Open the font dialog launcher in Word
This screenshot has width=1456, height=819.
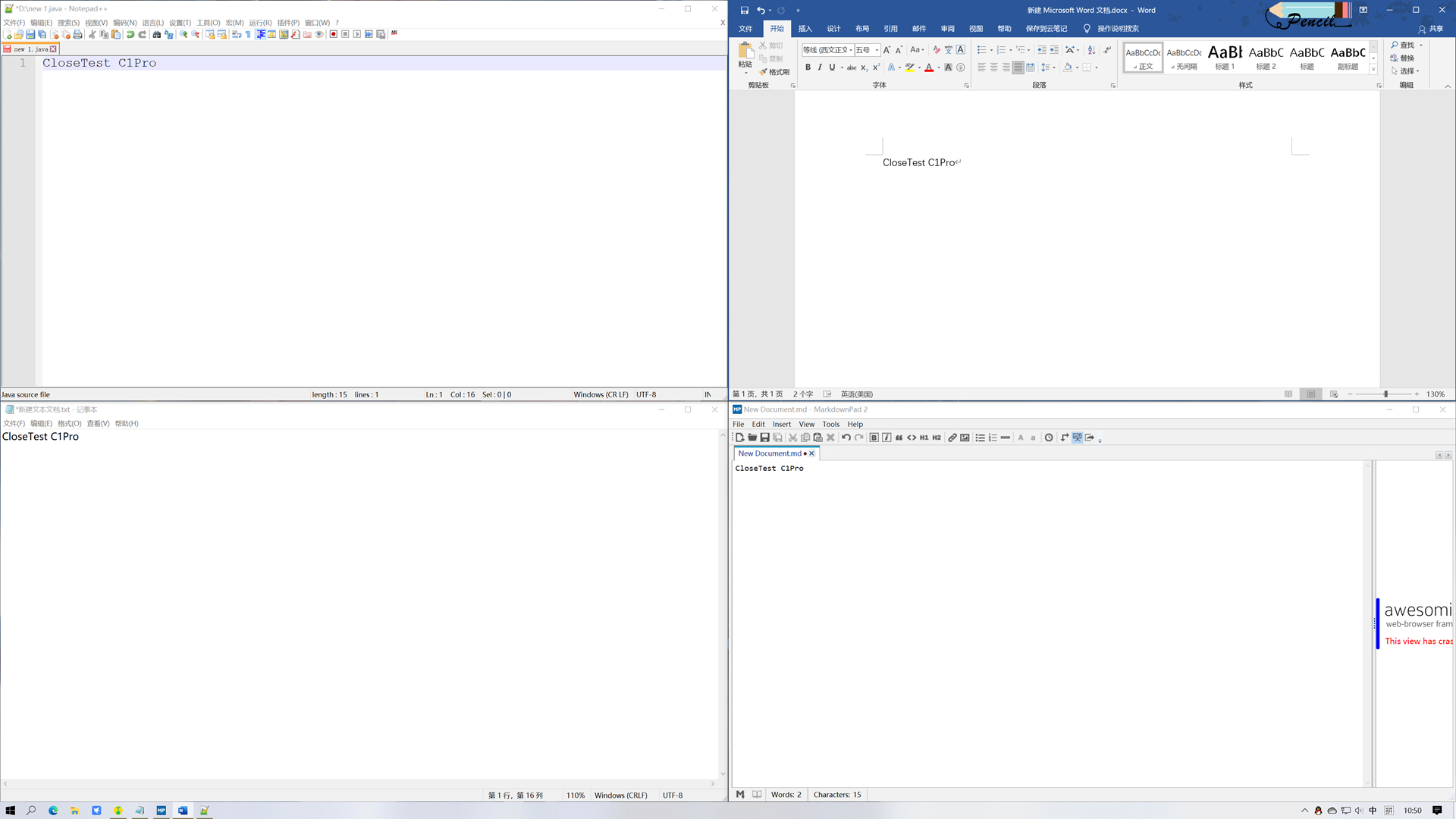click(x=966, y=86)
